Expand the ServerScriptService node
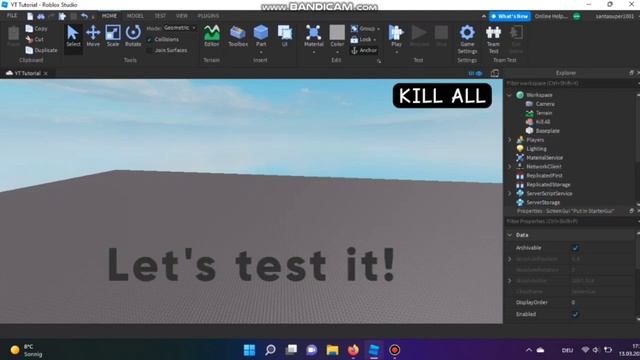The height and width of the screenshot is (360, 640). click(509, 193)
